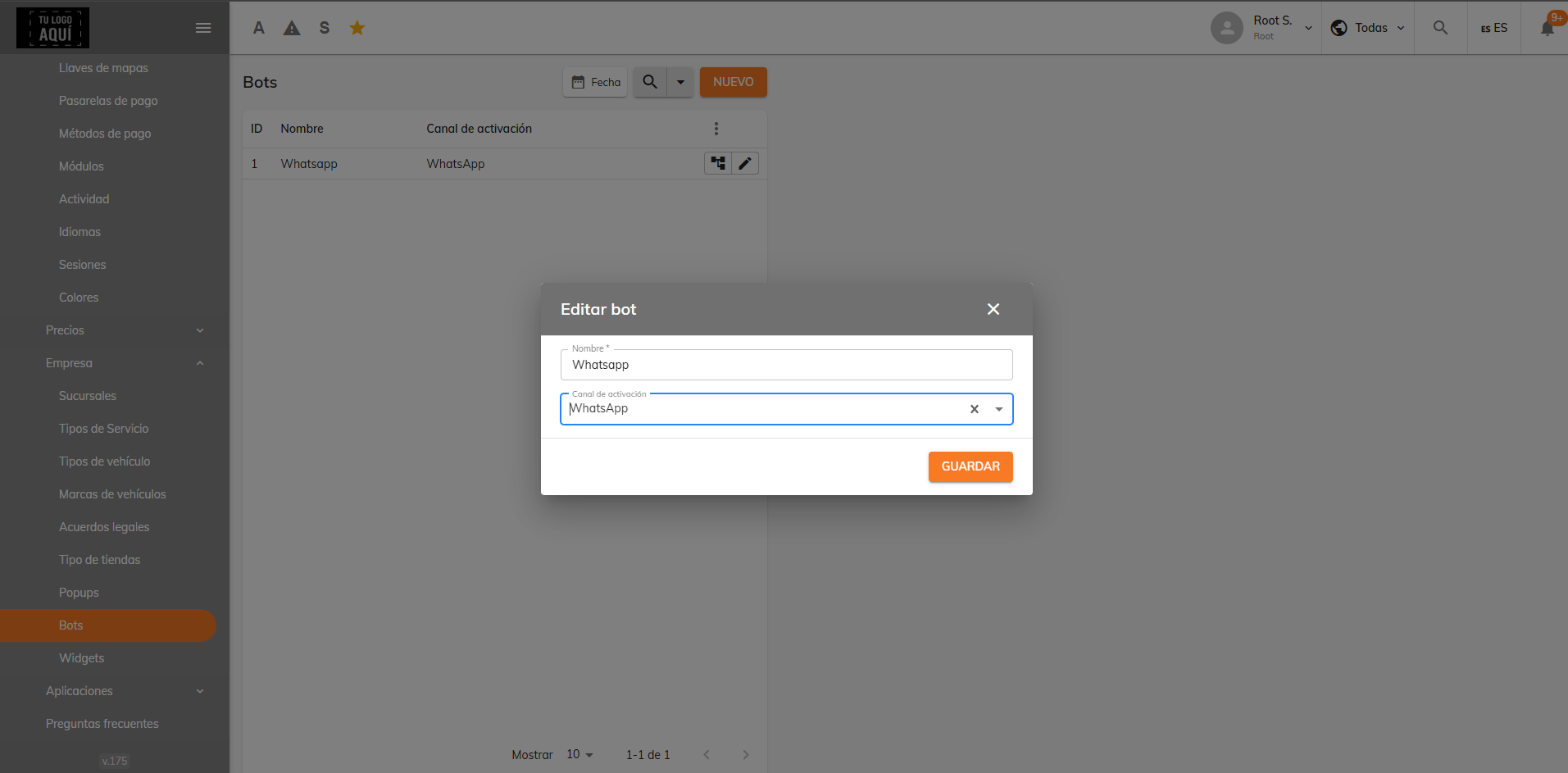Open Colores in sidebar
The height and width of the screenshot is (773, 1568).
tap(79, 298)
